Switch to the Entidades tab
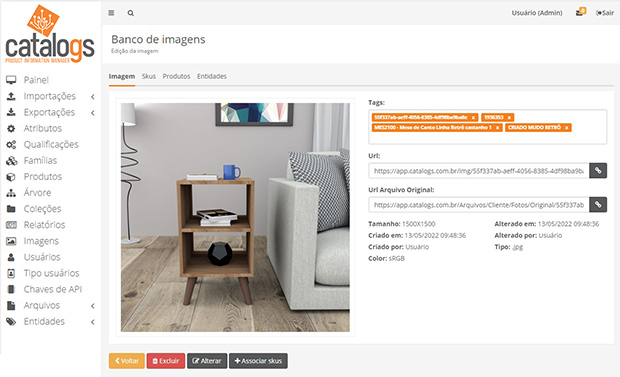620x377 pixels. [212, 76]
